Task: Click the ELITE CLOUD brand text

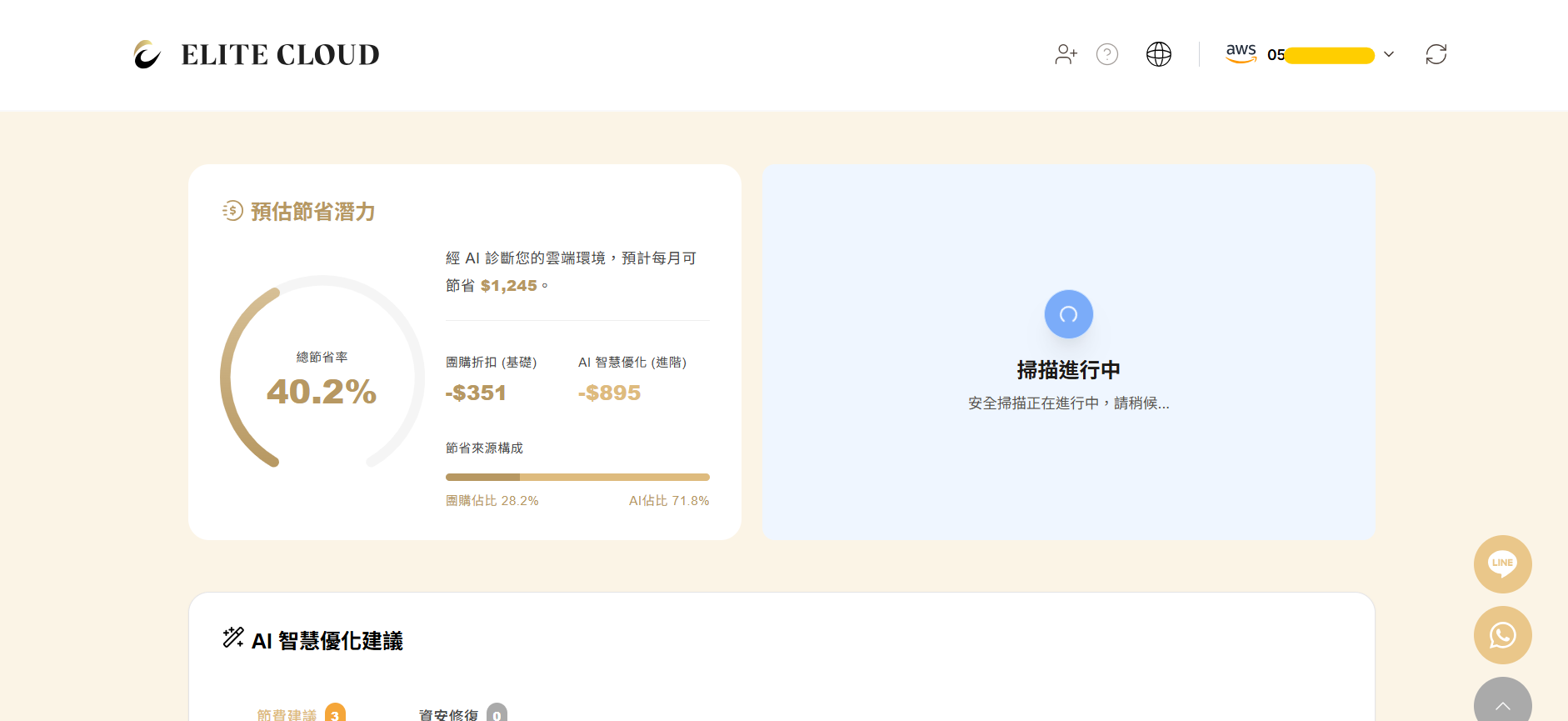Action: pyautogui.click(x=280, y=55)
